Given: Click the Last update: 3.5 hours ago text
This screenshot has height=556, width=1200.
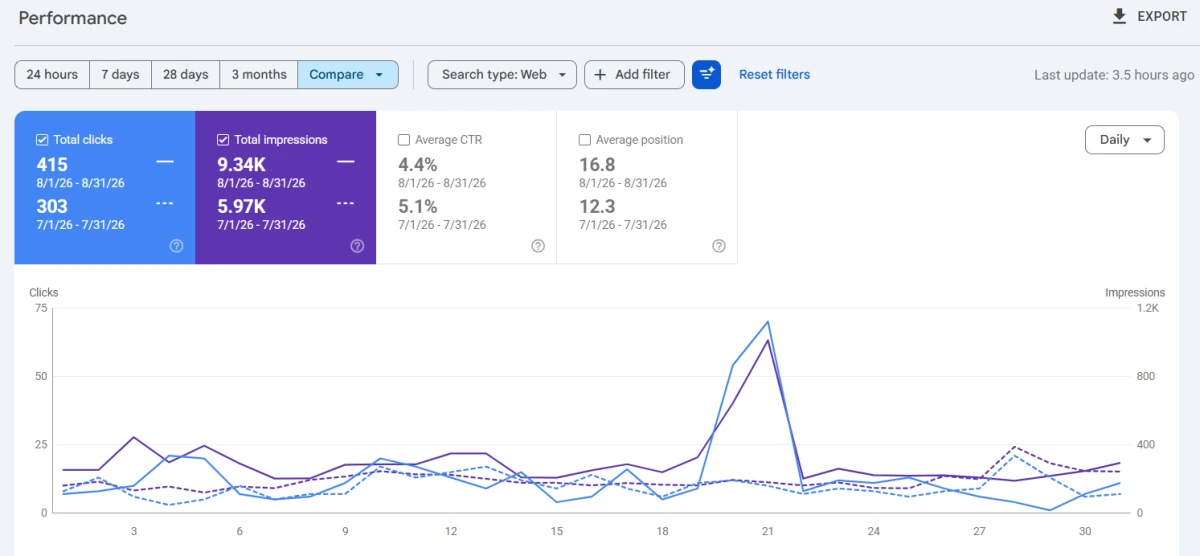Looking at the screenshot, I should coord(1114,75).
